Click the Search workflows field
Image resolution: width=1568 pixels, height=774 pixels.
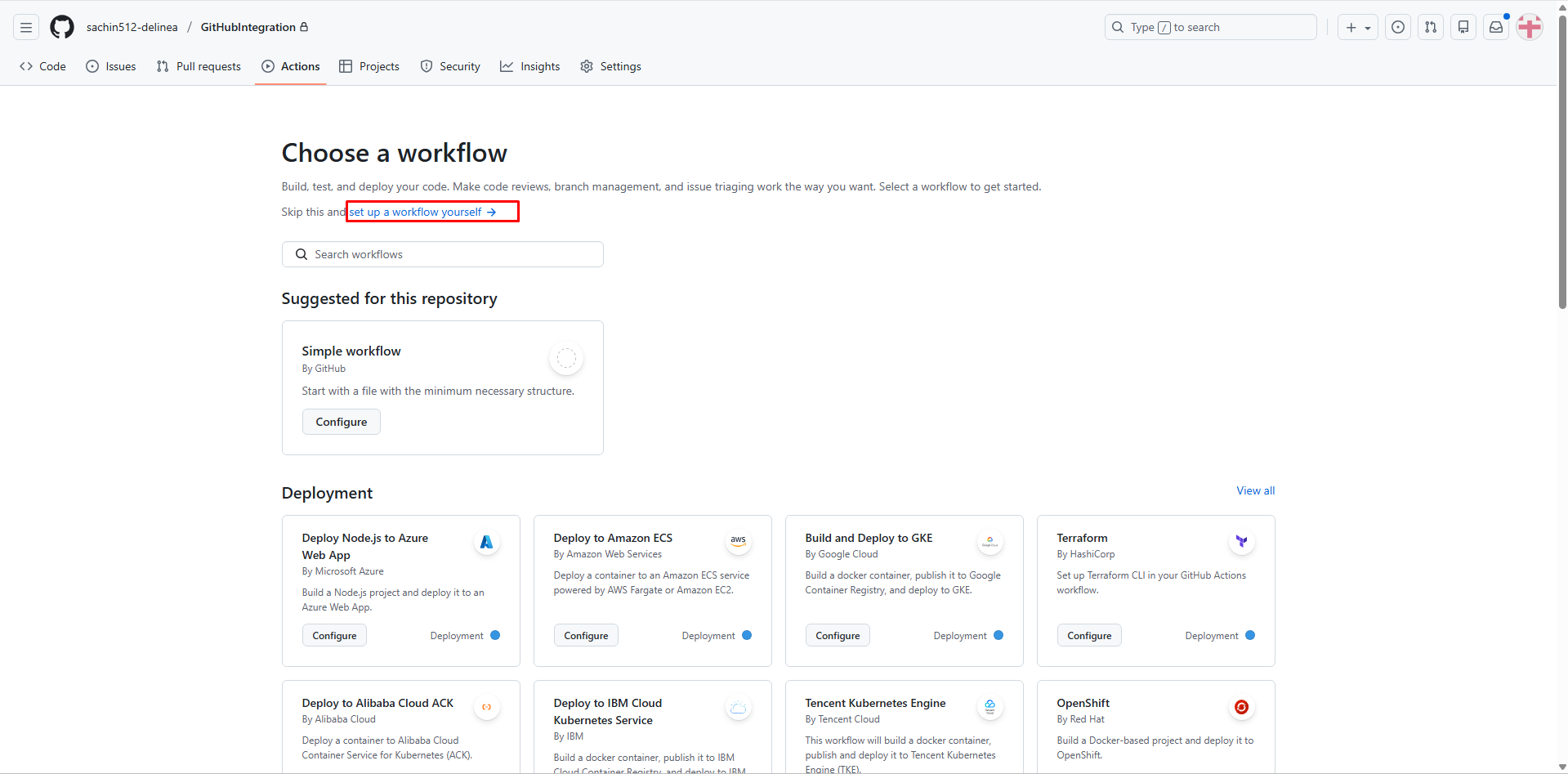[443, 254]
